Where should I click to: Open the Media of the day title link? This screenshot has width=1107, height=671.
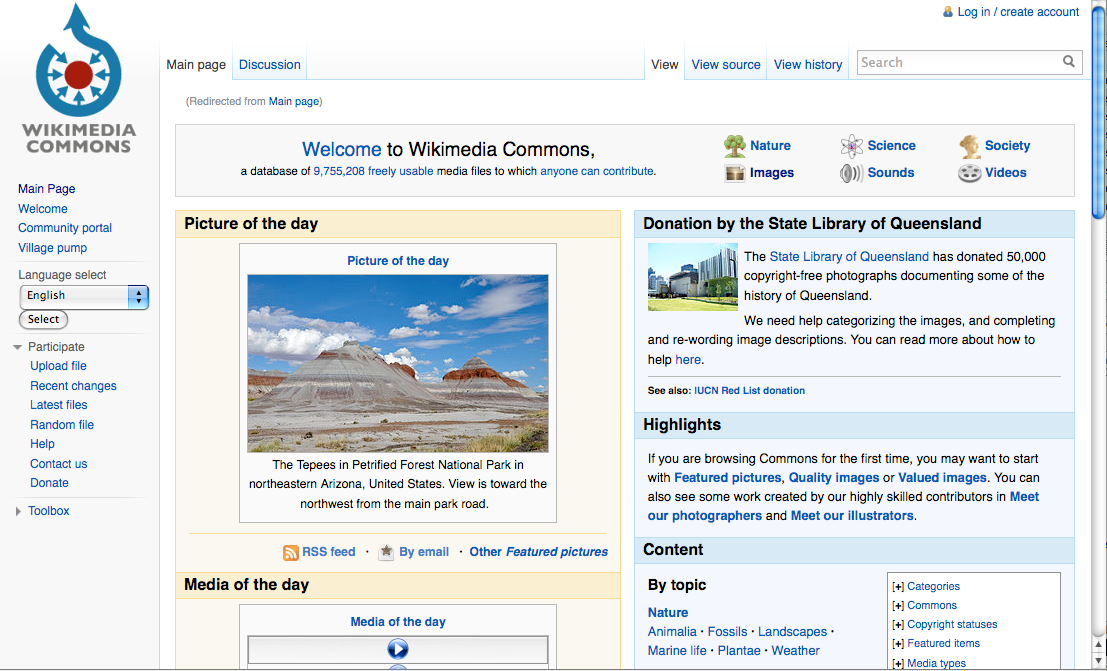pos(398,622)
